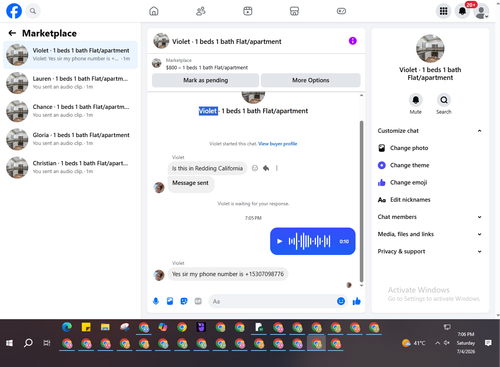Send a thumbs-up like from composer

(357, 301)
